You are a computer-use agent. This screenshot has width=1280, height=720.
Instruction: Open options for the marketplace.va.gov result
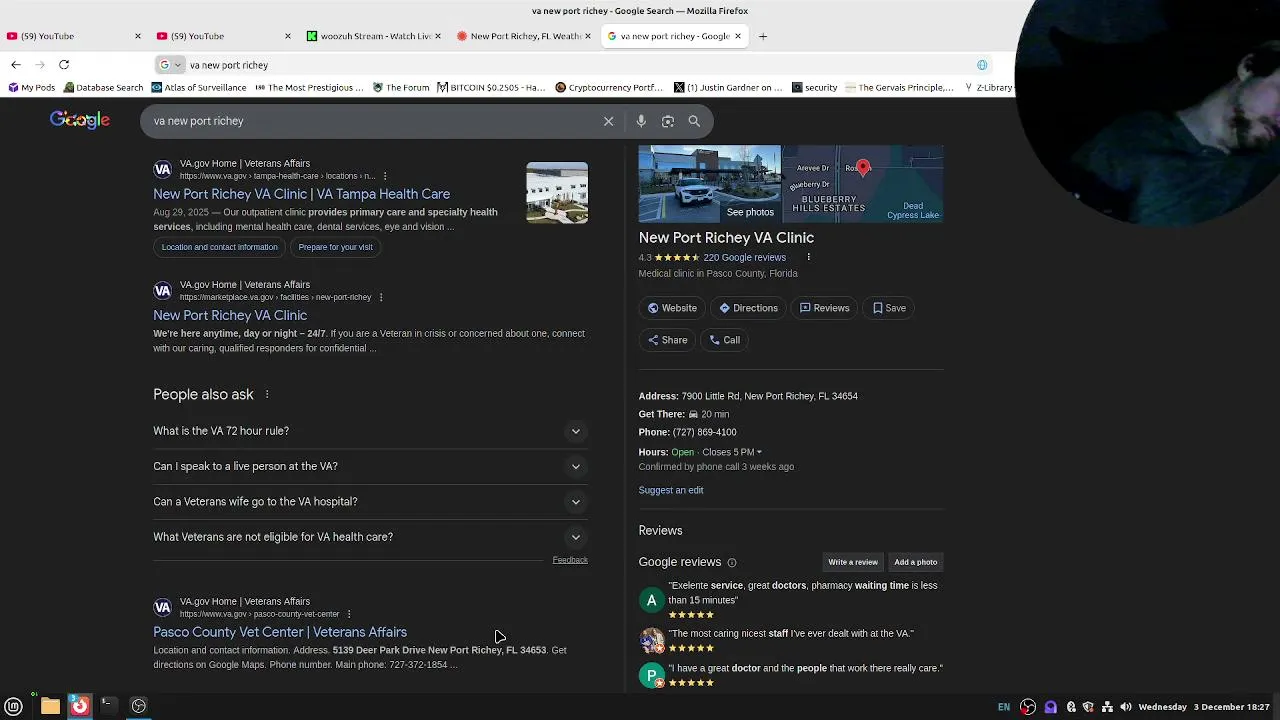tap(381, 297)
